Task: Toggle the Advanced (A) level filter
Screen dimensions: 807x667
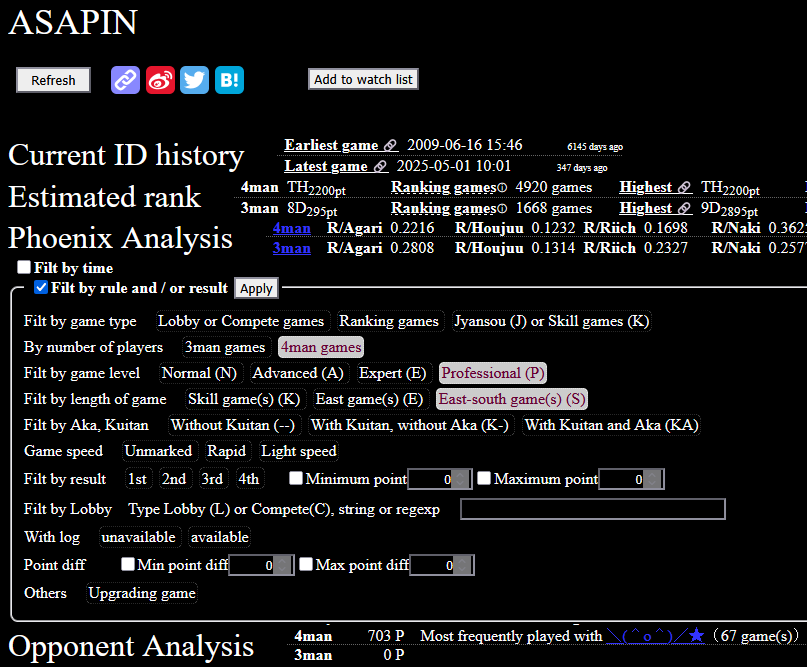Action: (x=298, y=373)
